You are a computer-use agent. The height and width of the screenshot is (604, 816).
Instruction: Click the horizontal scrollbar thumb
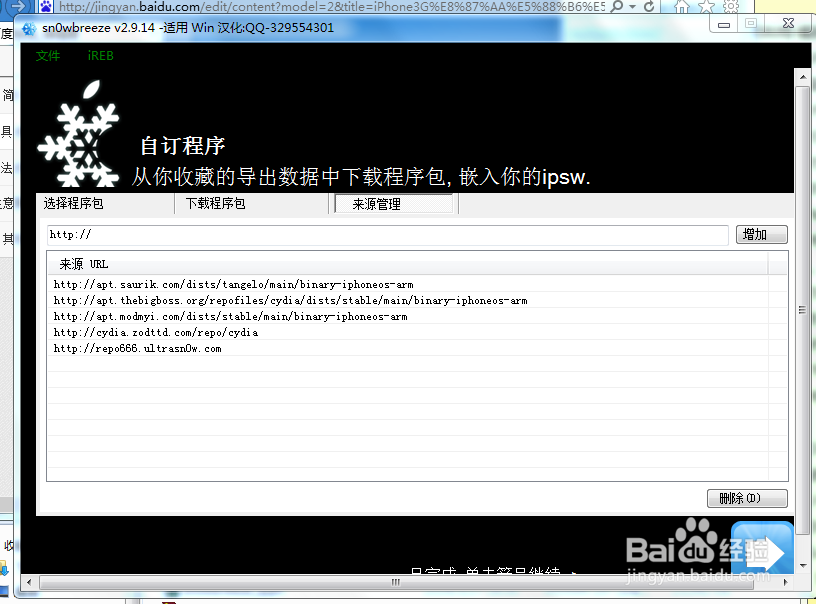click(x=396, y=582)
